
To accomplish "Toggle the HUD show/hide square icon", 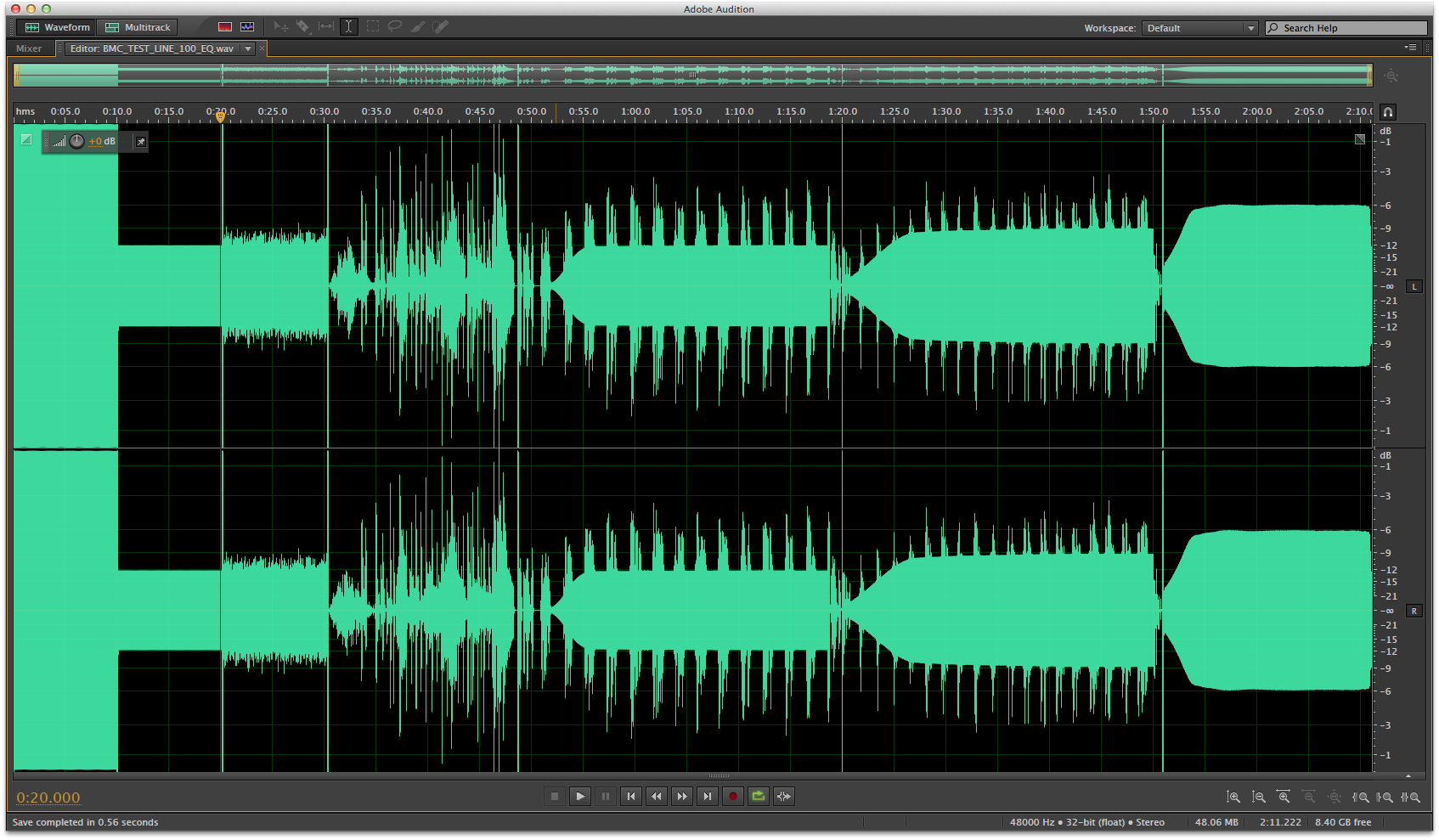I will point(26,139).
